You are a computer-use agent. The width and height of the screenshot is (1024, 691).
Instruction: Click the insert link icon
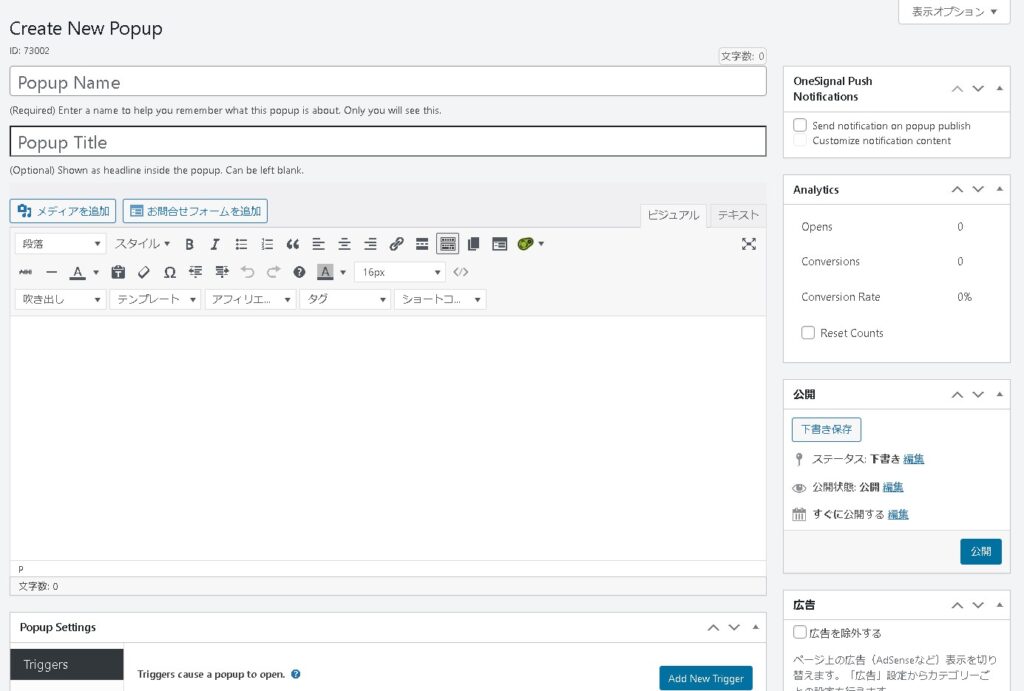coord(396,244)
